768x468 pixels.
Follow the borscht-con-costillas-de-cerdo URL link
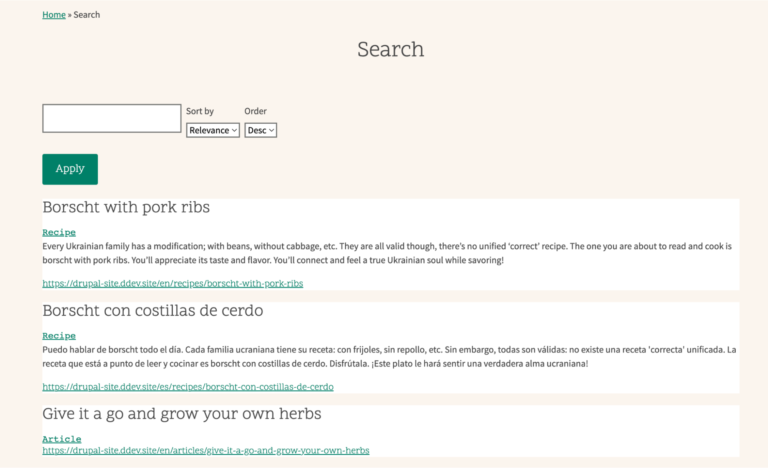(188, 387)
